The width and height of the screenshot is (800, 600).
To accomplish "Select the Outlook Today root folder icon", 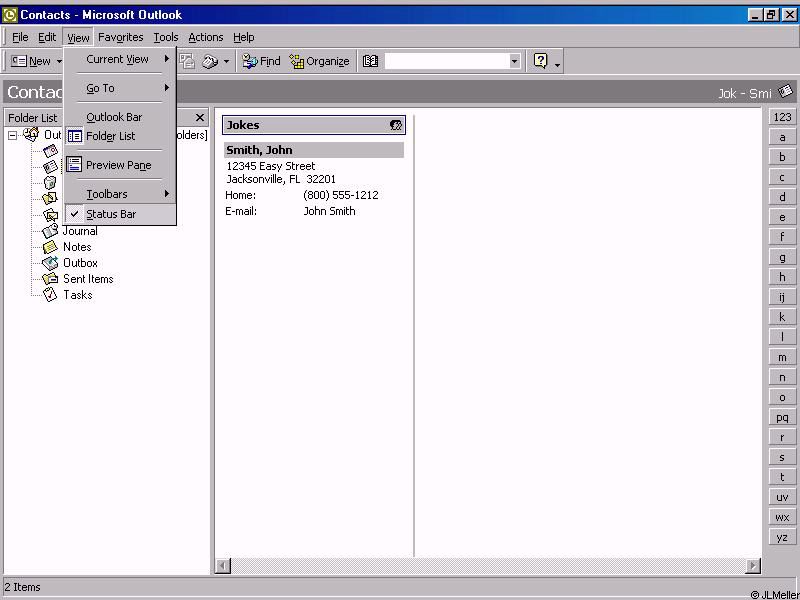I will (x=31, y=134).
